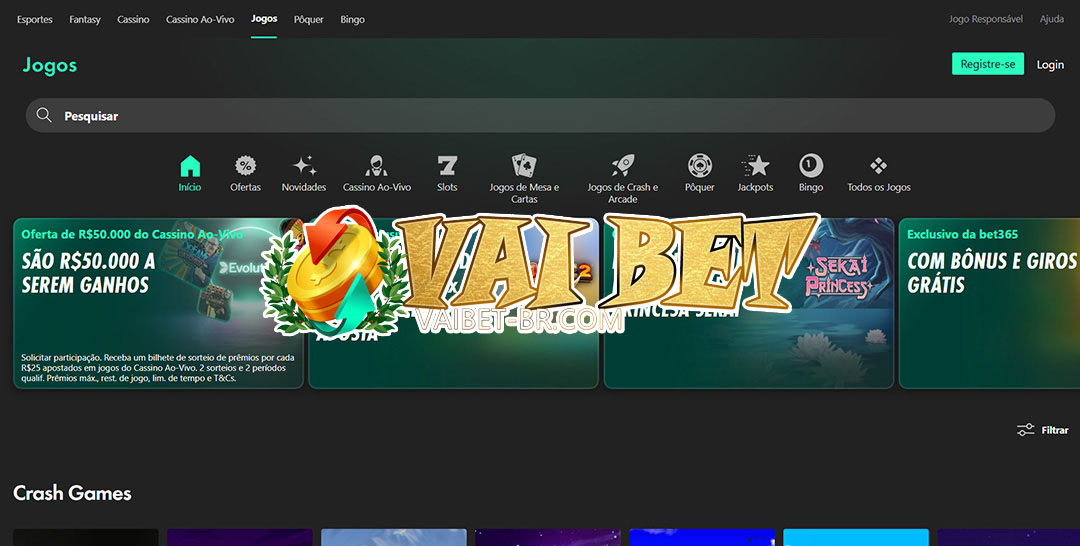
Task: Click the Crash Games section title
Action: 72,493
